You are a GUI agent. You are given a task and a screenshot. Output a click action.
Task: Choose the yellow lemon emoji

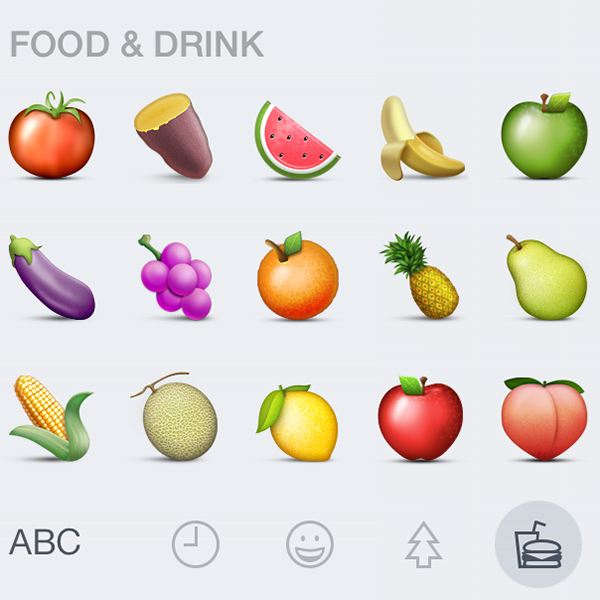[x=297, y=422]
